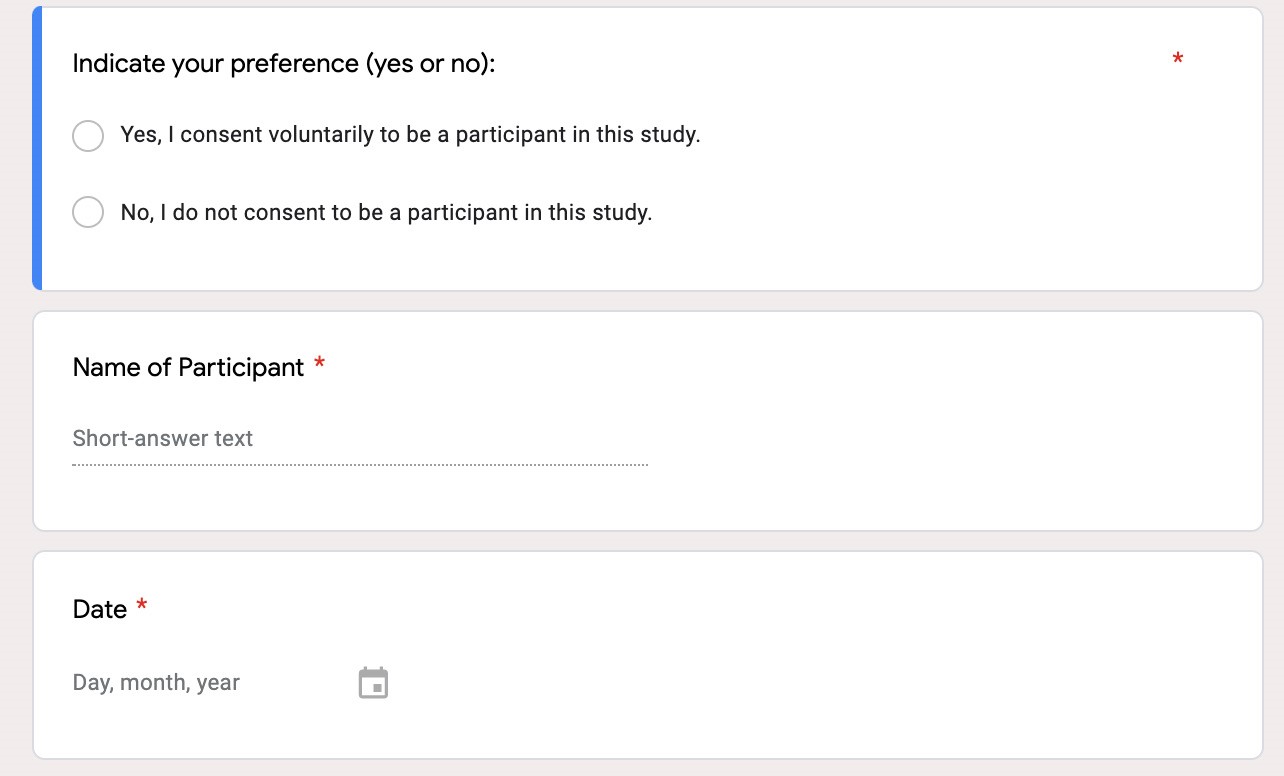The width and height of the screenshot is (1284, 776).
Task: Select the "Yes, I consent voluntarily" radio button
Action: pos(88,135)
